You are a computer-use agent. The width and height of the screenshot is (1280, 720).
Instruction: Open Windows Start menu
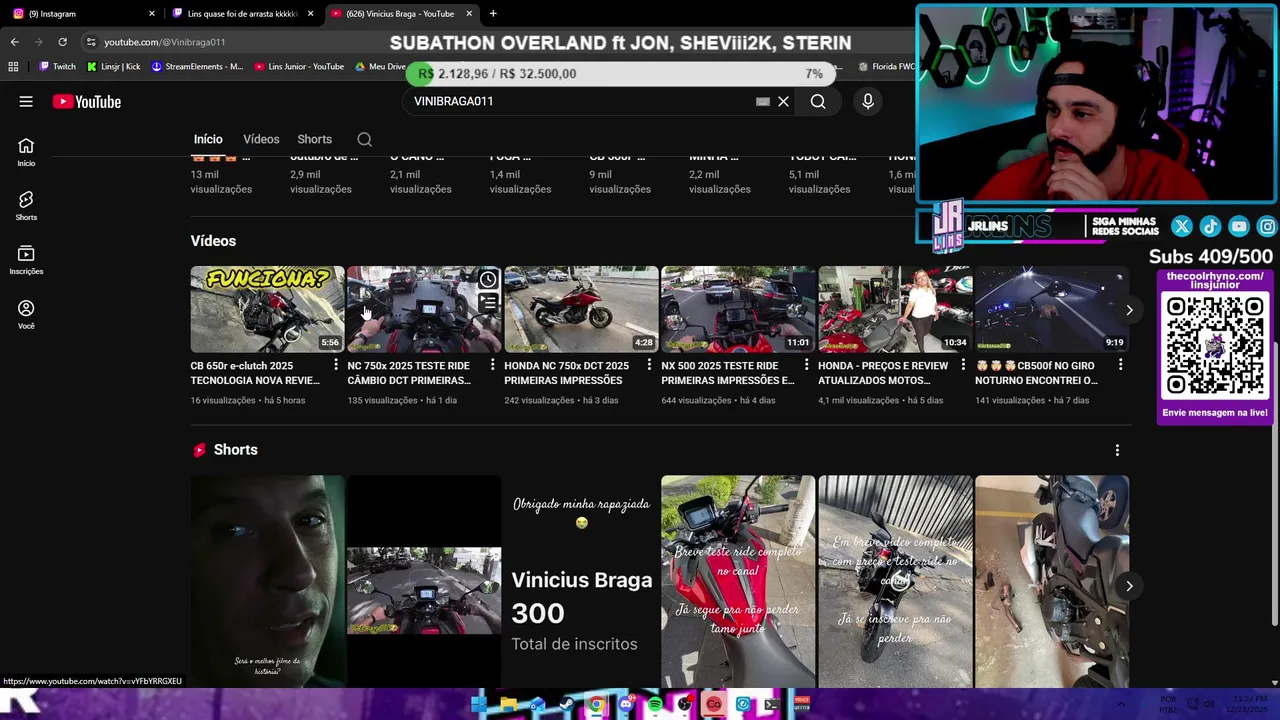pyautogui.click(x=478, y=704)
